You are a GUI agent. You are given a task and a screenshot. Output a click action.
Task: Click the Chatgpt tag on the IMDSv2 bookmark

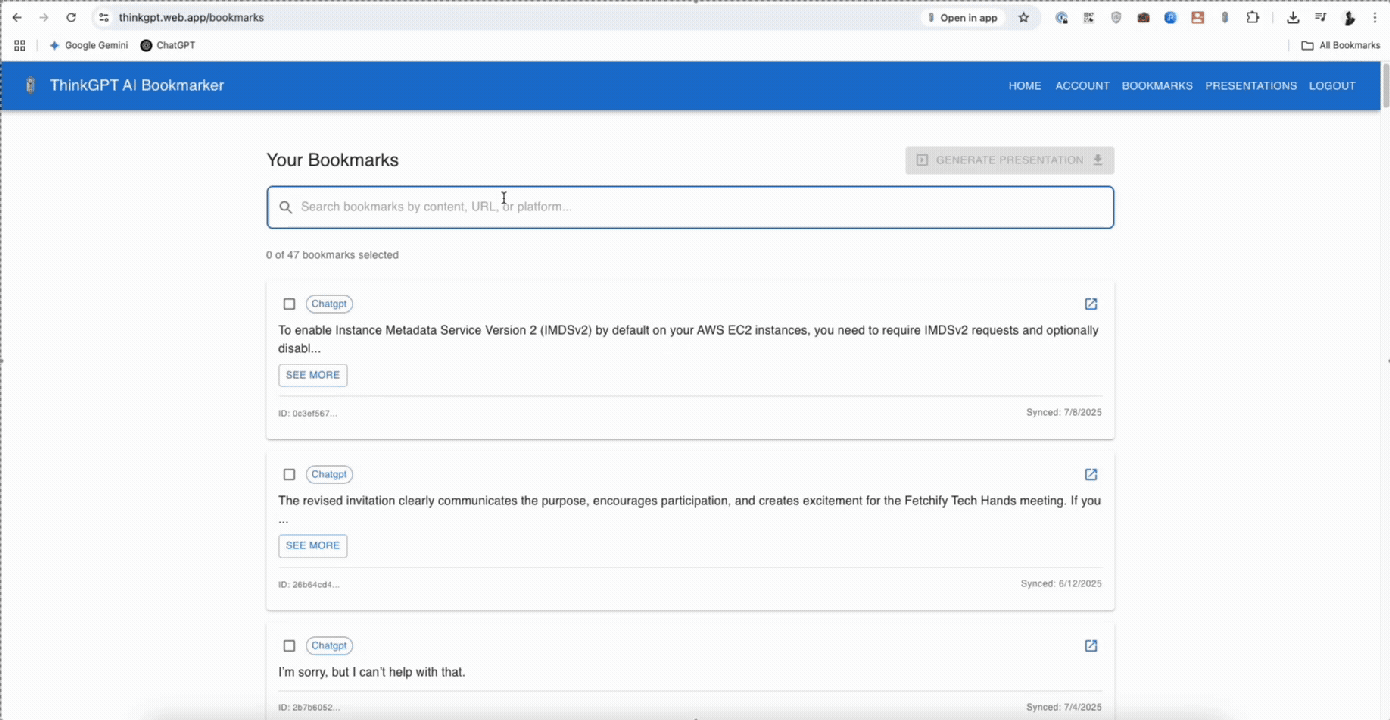[329, 304]
